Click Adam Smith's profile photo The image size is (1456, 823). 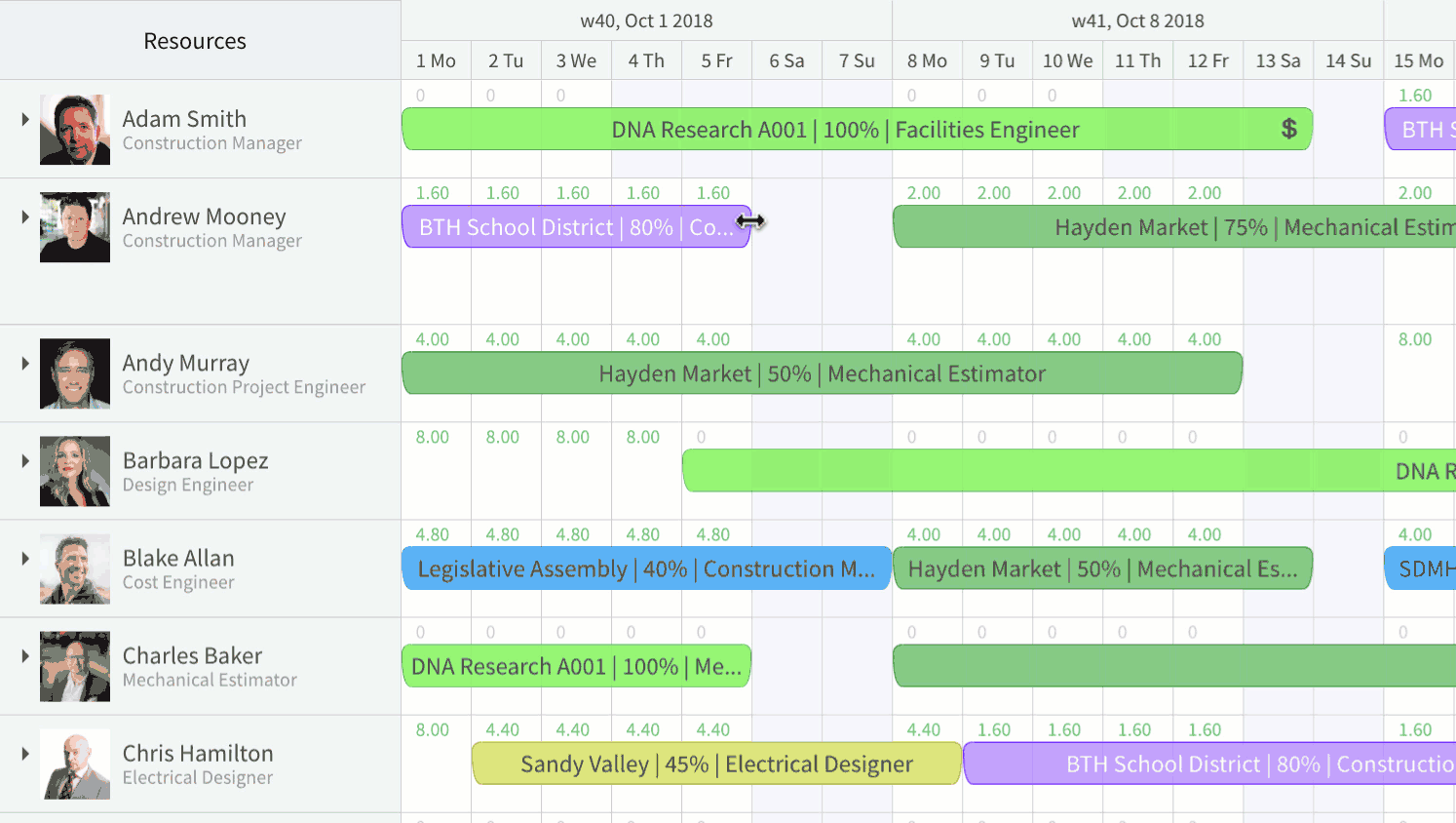tap(75, 130)
